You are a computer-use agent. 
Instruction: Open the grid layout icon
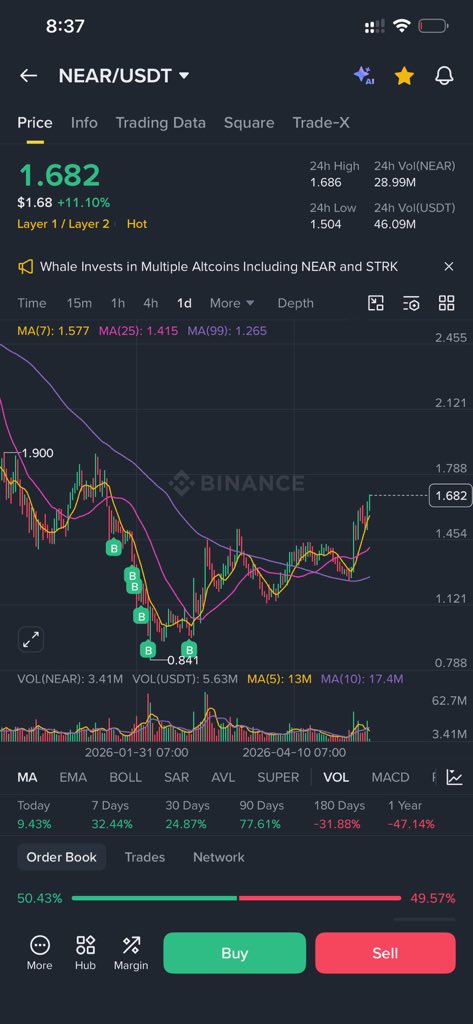pyautogui.click(x=446, y=303)
